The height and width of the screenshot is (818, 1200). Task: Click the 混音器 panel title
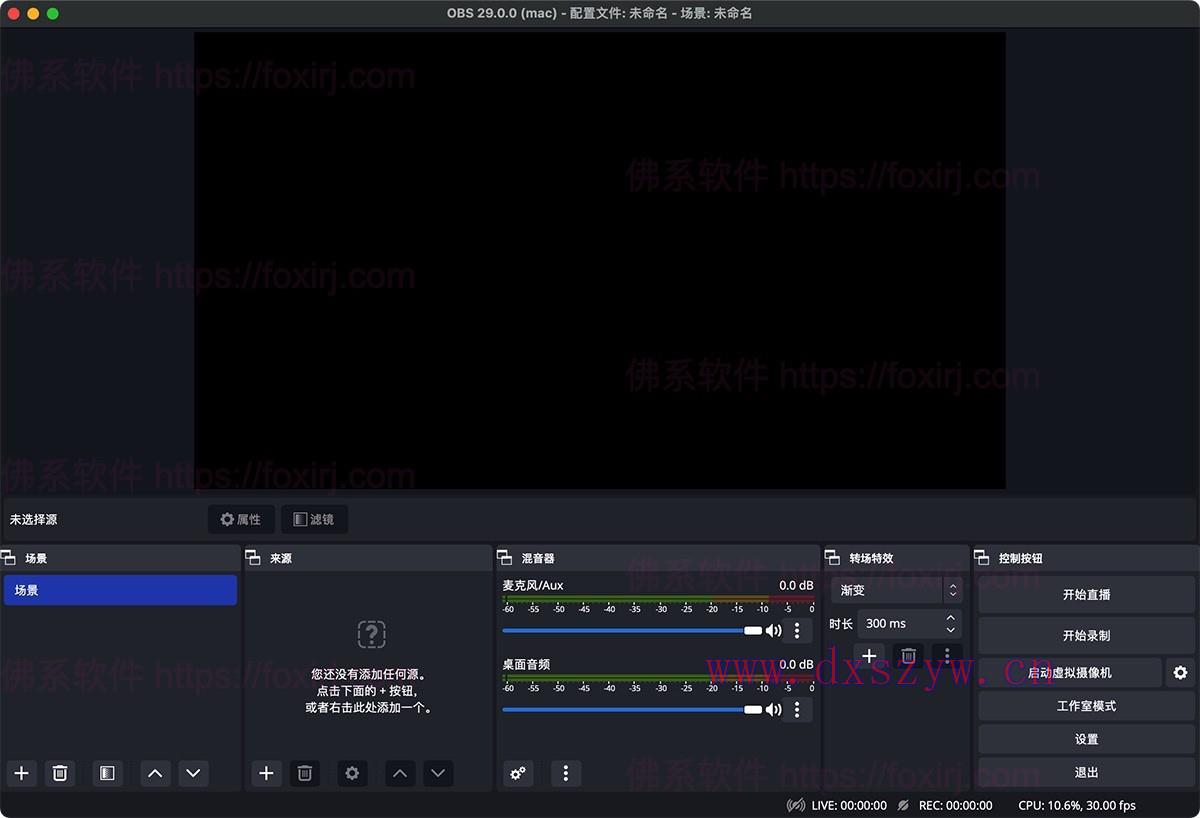tap(538, 558)
